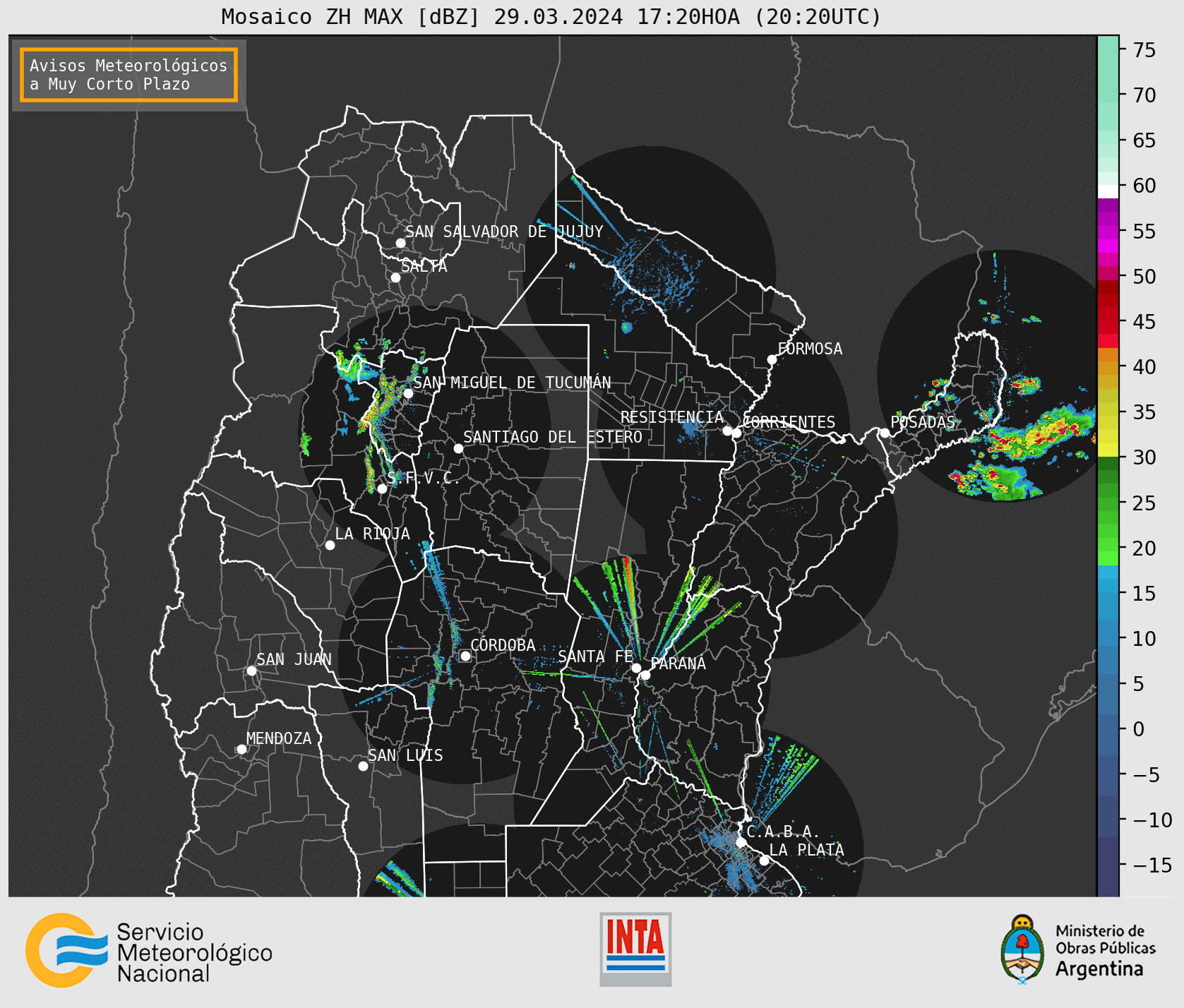Select the Posadas city marker dot

pos(885,433)
